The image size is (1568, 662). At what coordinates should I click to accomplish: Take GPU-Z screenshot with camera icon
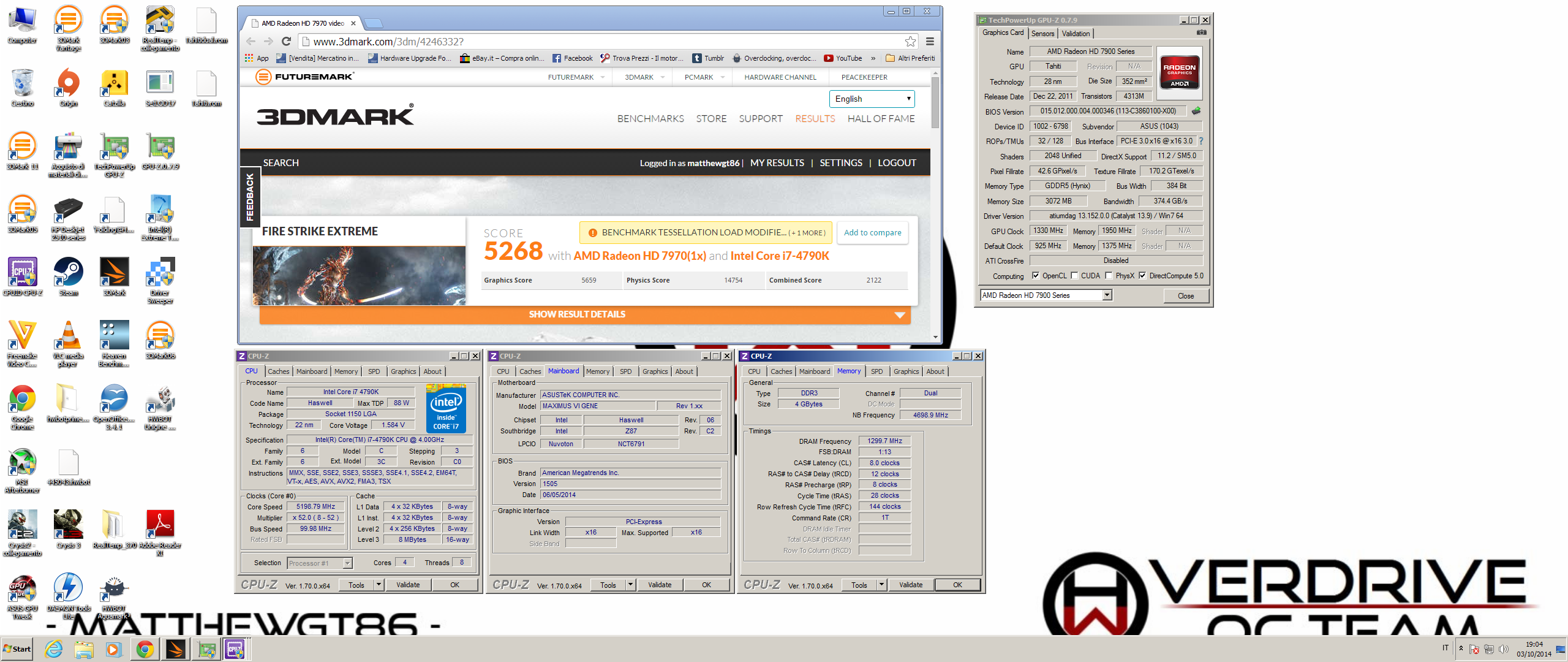(x=1202, y=32)
